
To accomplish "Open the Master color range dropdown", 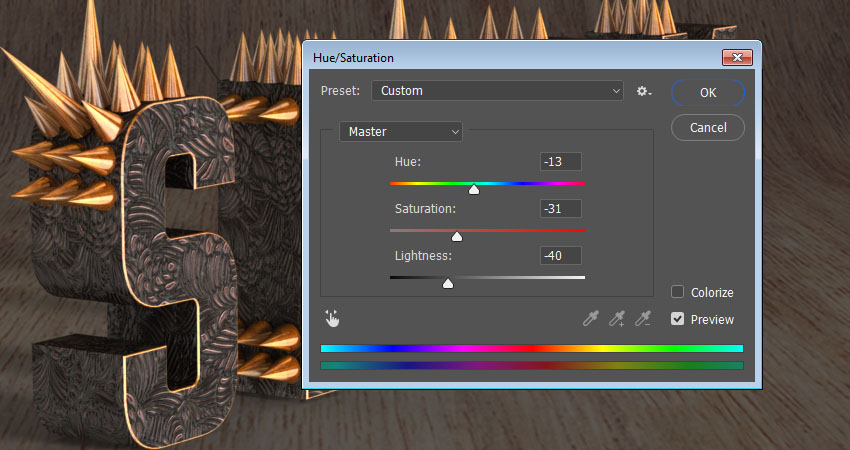I will 401,132.
